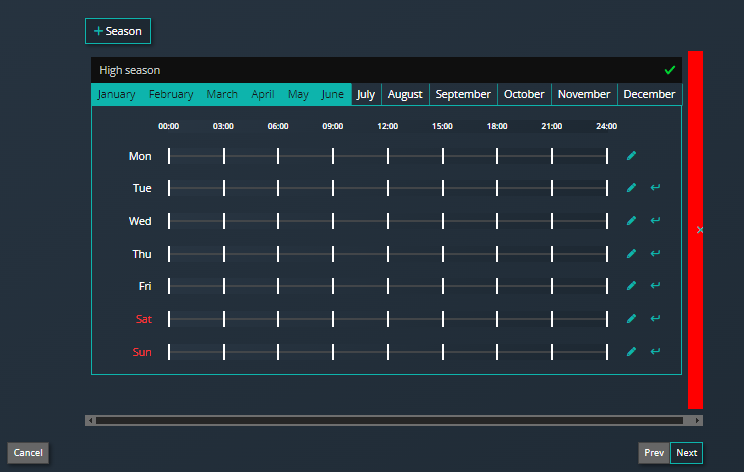
Task: Deselect the May month
Action: coord(298,94)
